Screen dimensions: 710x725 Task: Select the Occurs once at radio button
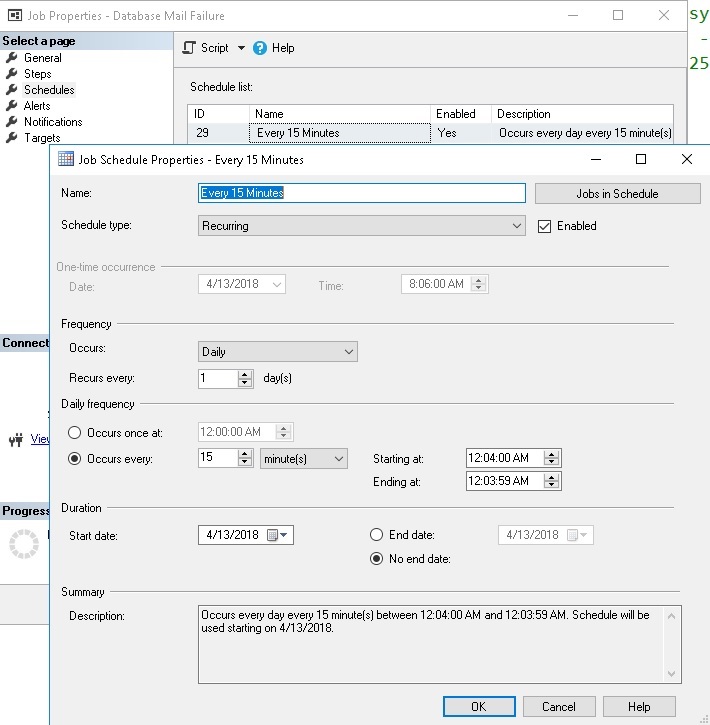(x=74, y=433)
